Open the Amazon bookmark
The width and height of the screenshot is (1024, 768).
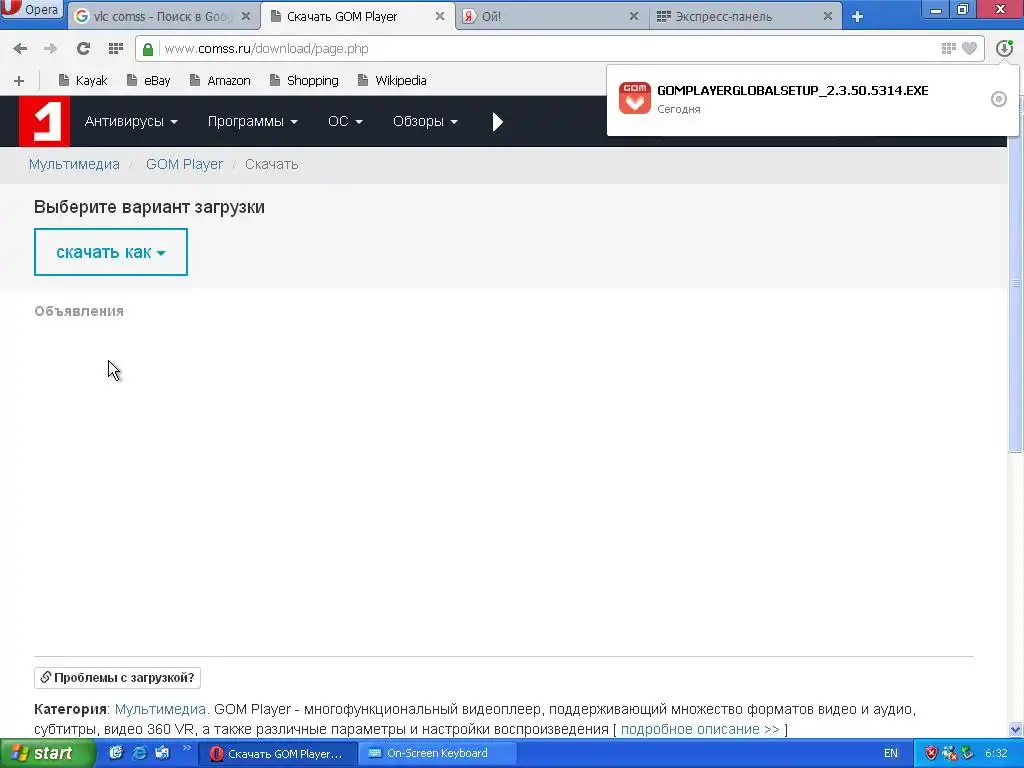click(219, 80)
